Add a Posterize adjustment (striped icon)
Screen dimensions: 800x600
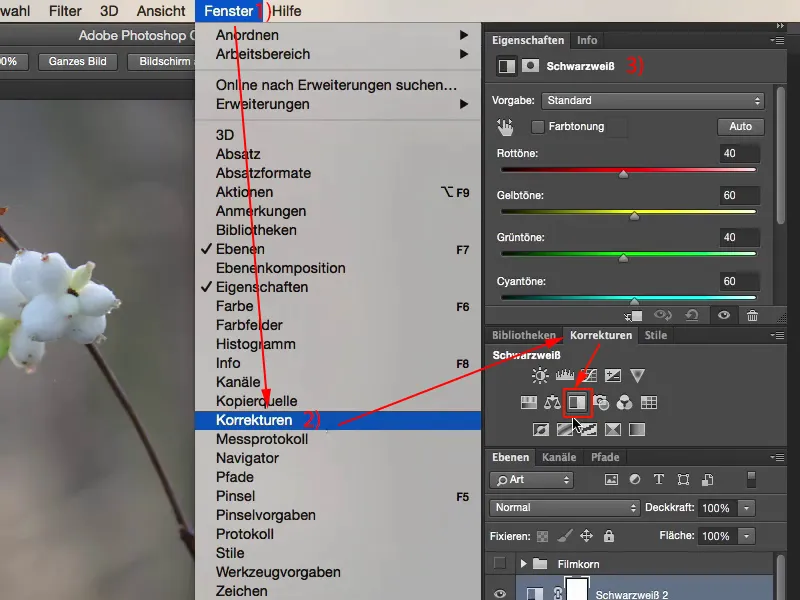coord(564,430)
